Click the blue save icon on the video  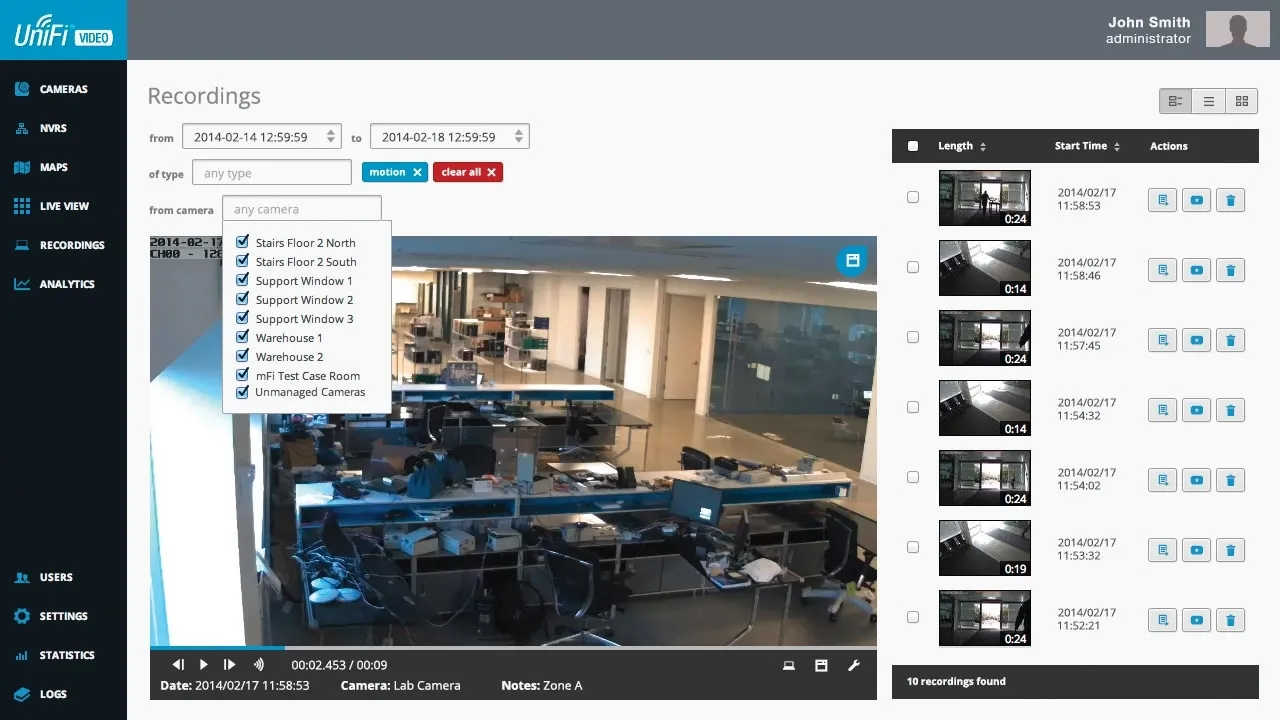pos(852,261)
